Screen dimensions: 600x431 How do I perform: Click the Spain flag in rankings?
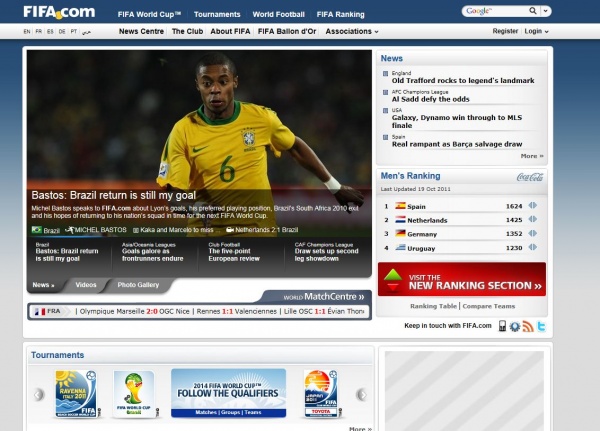[x=400, y=206]
